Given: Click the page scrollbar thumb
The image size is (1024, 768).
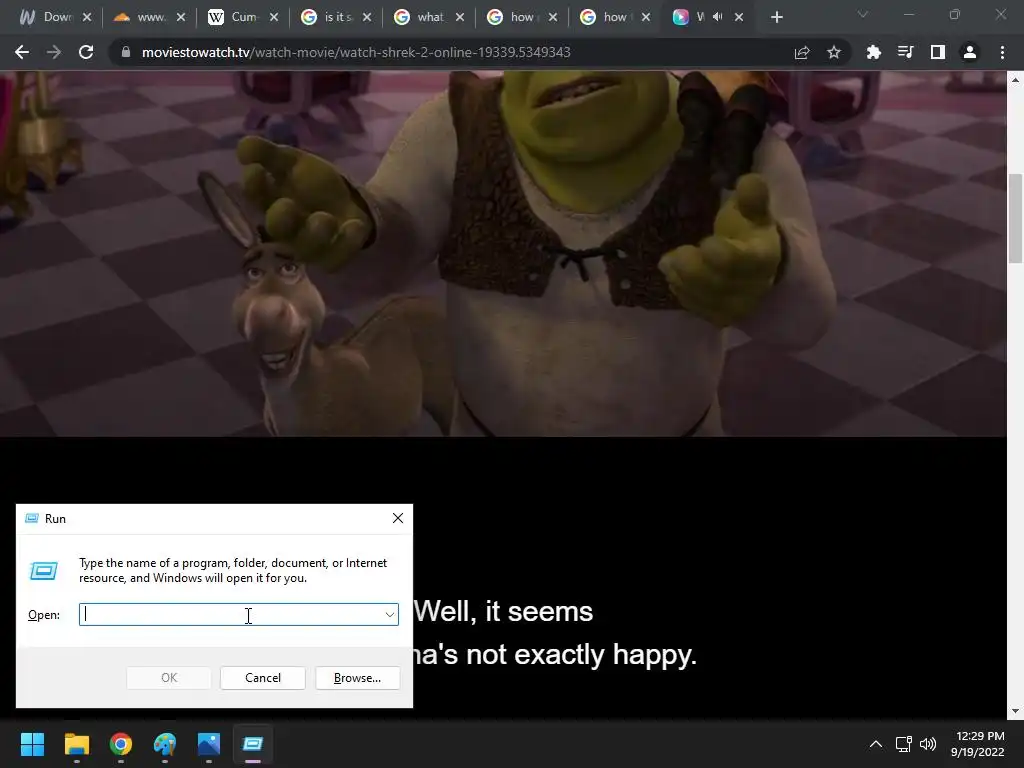Looking at the screenshot, I should pos(1015,219).
